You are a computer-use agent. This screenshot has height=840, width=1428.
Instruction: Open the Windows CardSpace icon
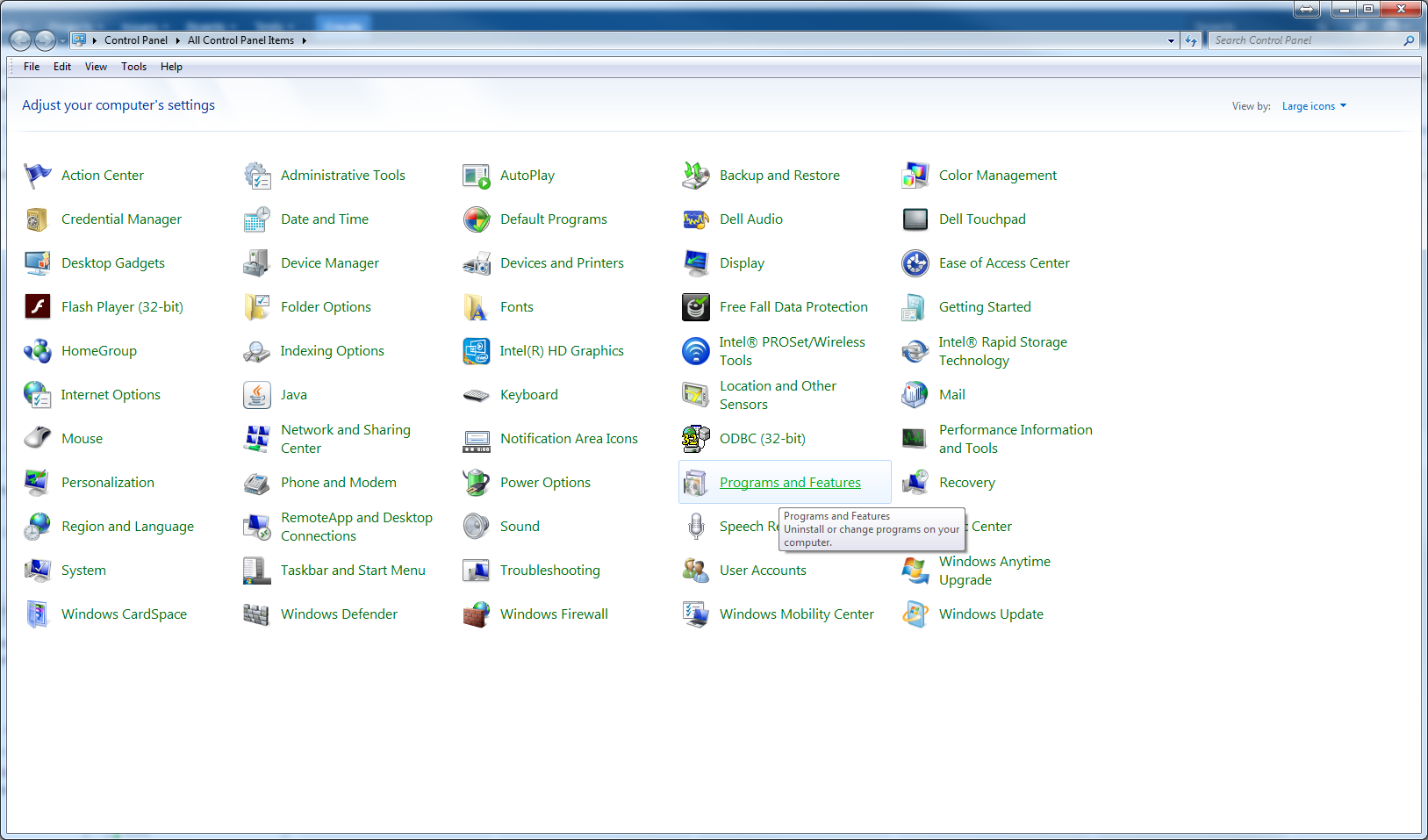pos(38,614)
